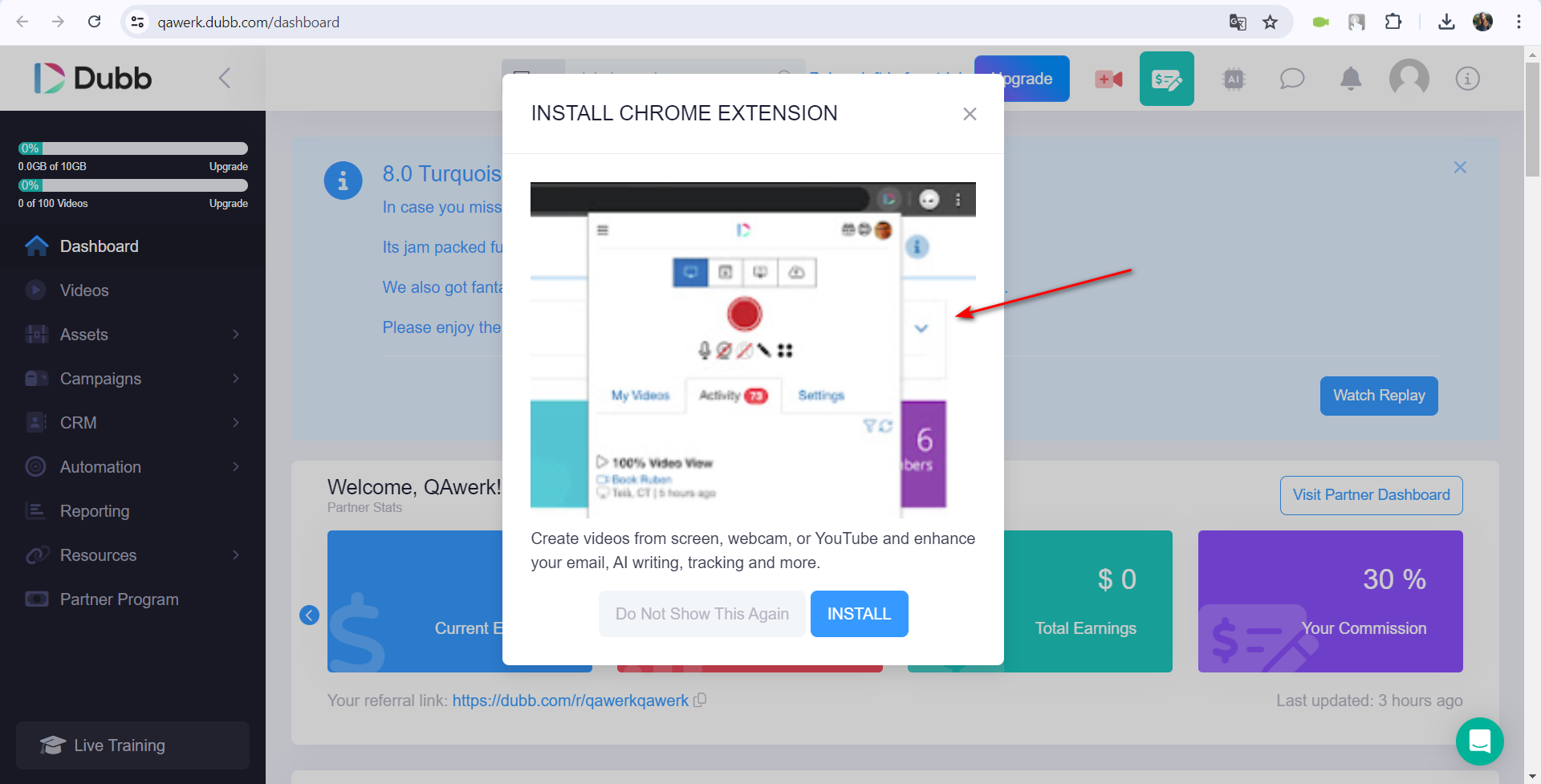
Task: Click the storage usage progress bar
Action: point(132,148)
